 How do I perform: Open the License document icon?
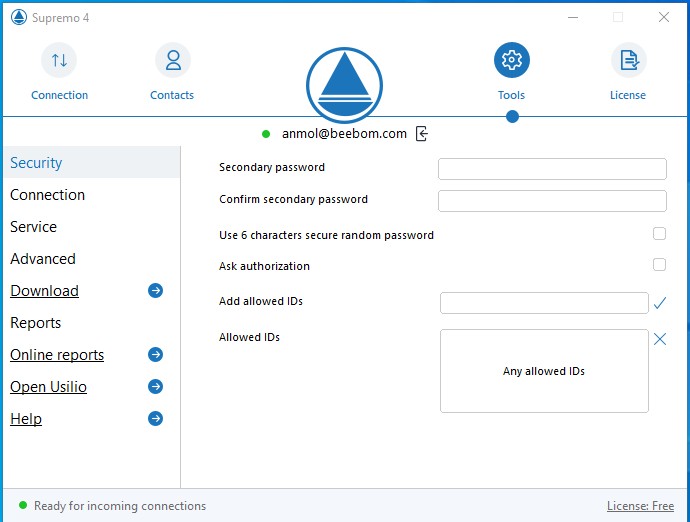[x=629, y=60]
